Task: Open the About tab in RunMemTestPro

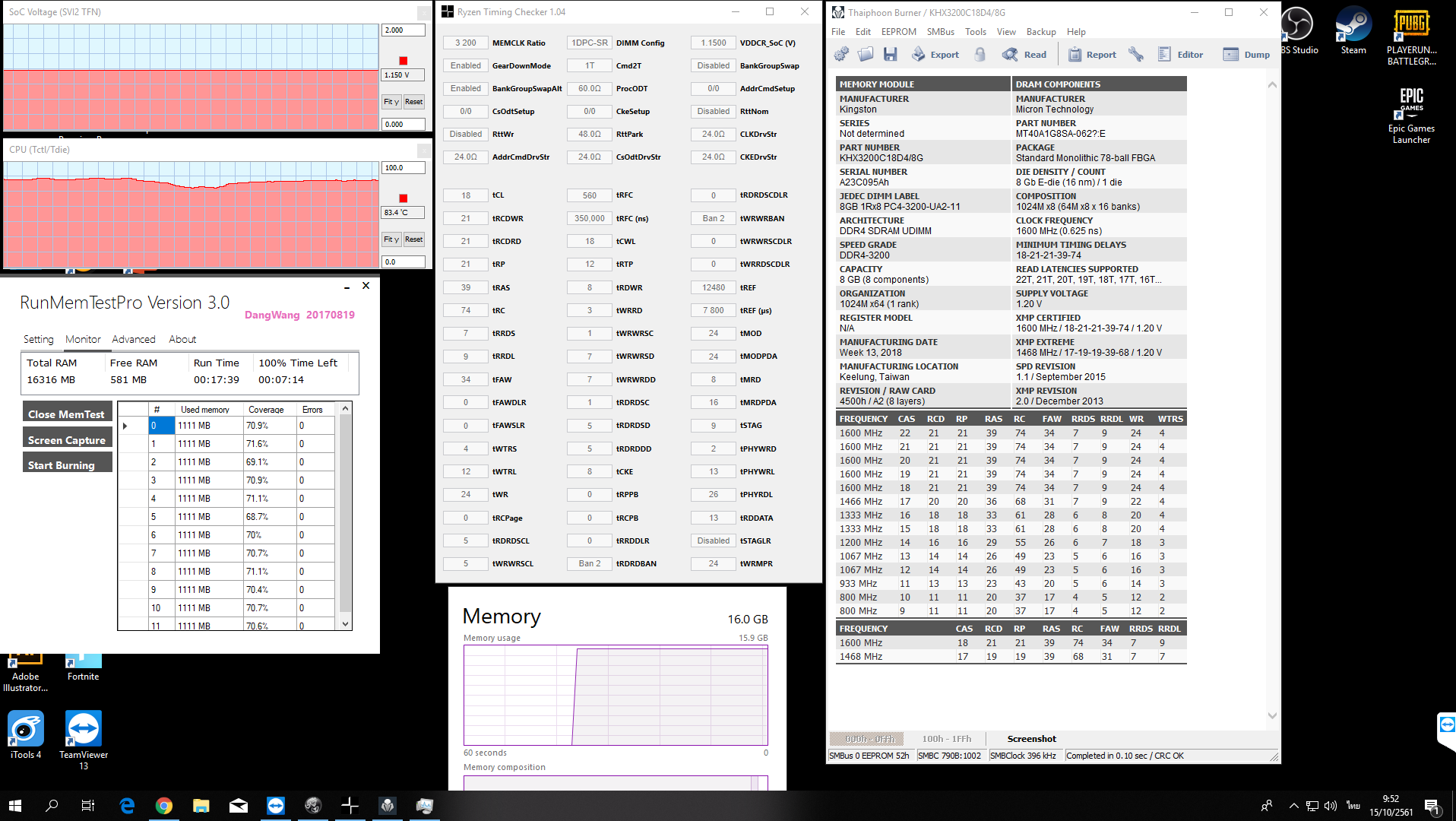Action: pyautogui.click(x=182, y=339)
